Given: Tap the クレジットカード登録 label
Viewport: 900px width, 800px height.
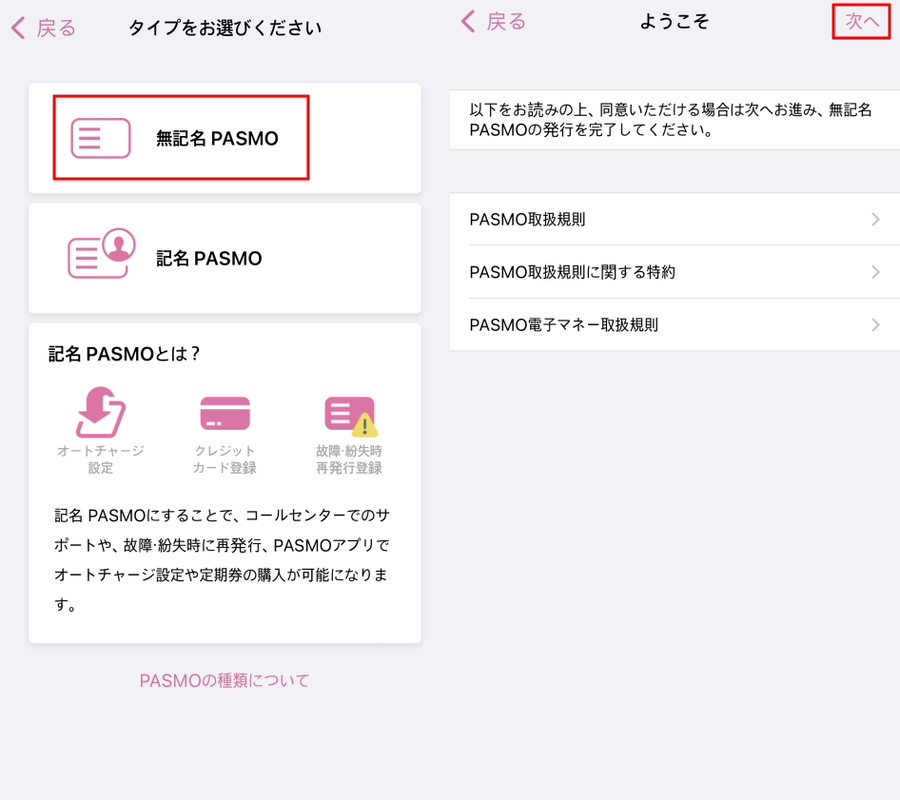Looking at the screenshot, I should tap(224, 459).
